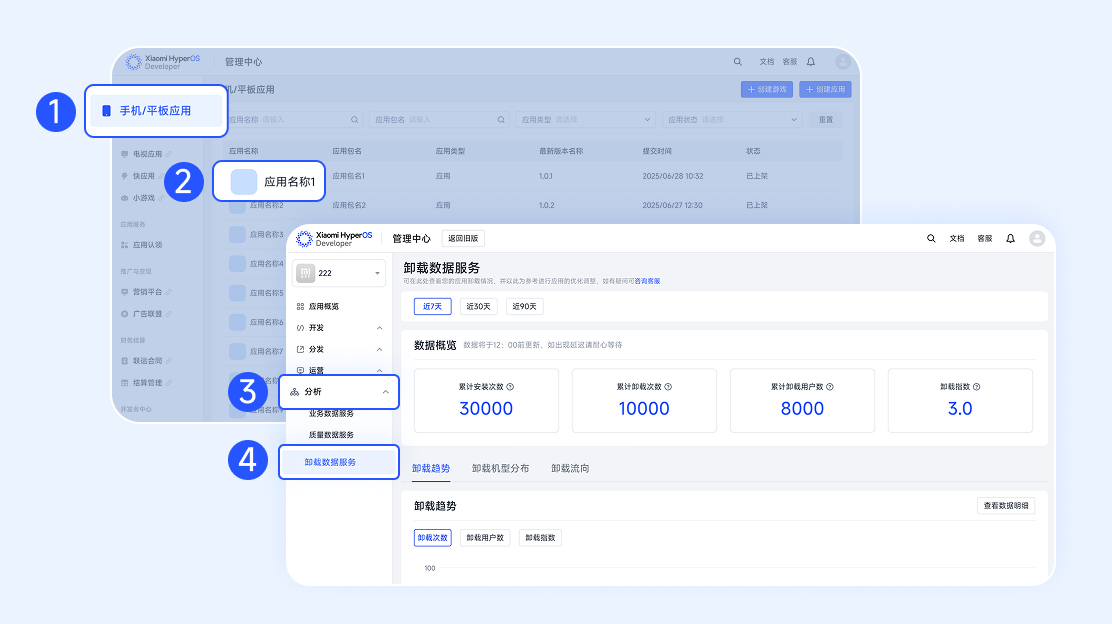
Task: Select the 近30天 time range
Action: point(479,306)
